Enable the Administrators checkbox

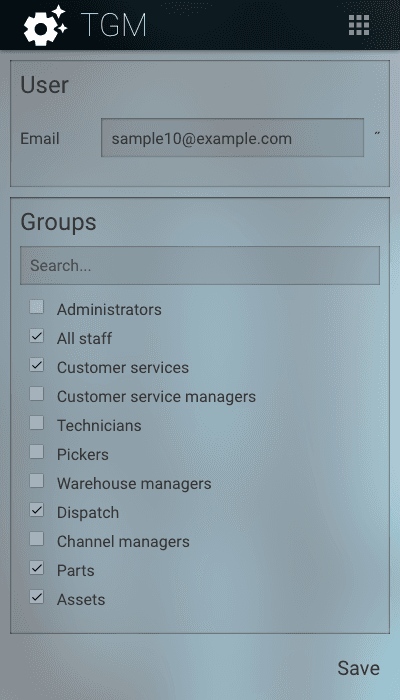(x=37, y=307)
